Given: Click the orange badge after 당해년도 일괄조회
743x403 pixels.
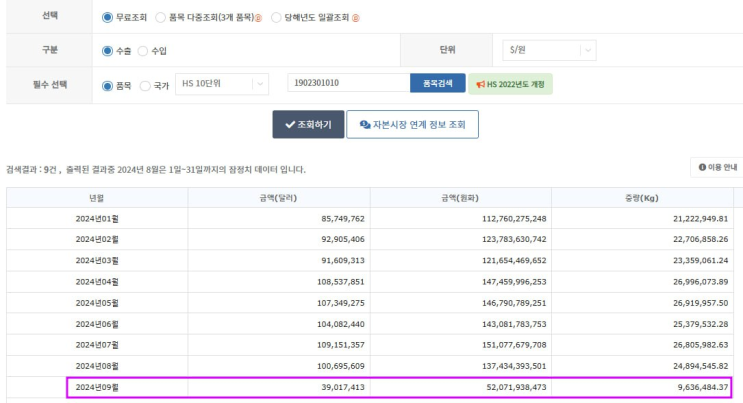Looking at the screenshot, I should tap(355, 18).
